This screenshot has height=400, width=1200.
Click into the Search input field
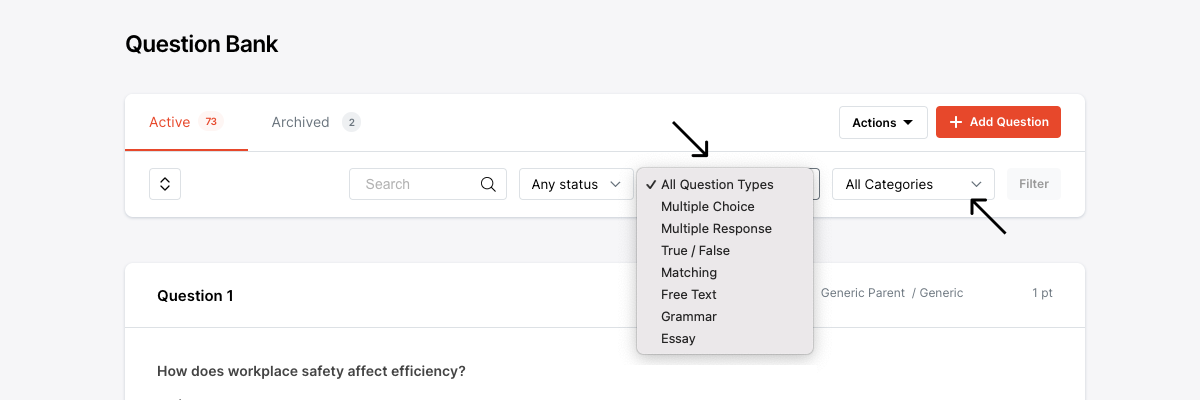415,184
